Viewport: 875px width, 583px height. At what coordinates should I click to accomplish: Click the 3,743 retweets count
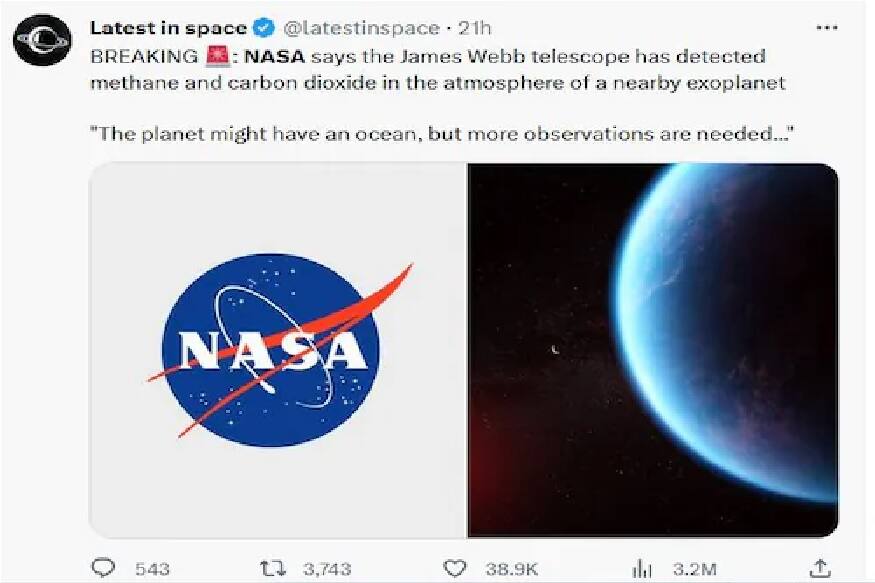coord(326,568)
